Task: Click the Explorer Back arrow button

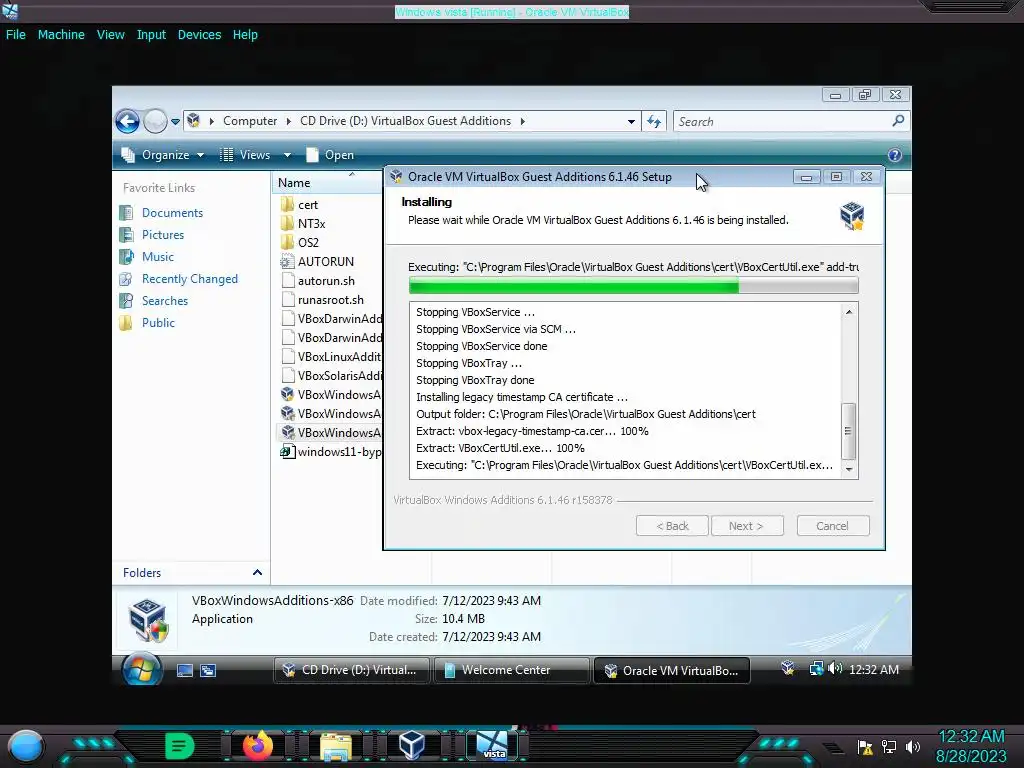Action: (x=127, y=121)
